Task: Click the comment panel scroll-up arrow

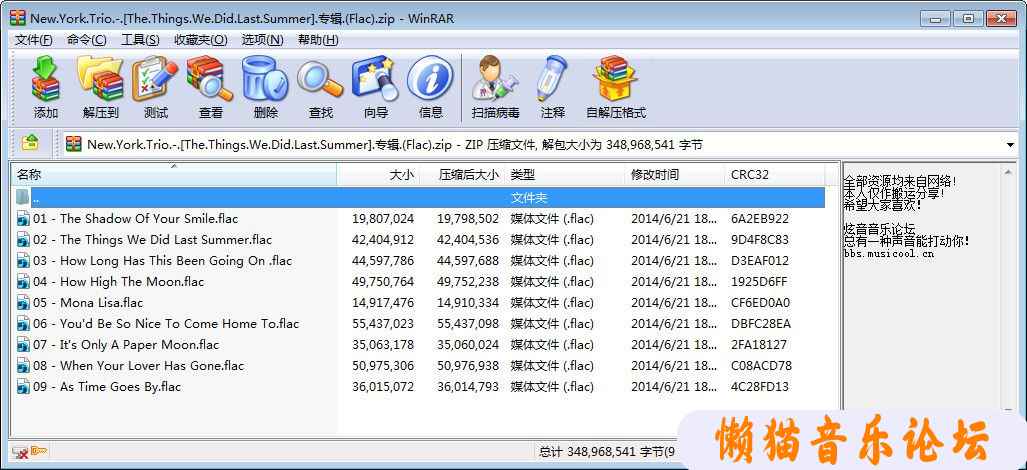Action: click(x=1009, y=172)
